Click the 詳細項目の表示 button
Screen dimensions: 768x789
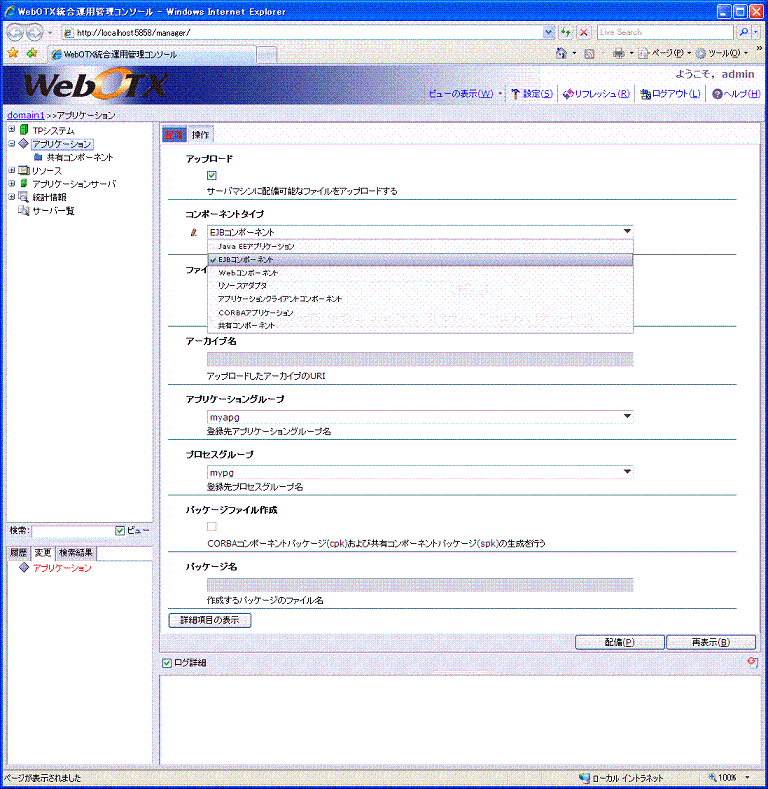coord(209,620)
